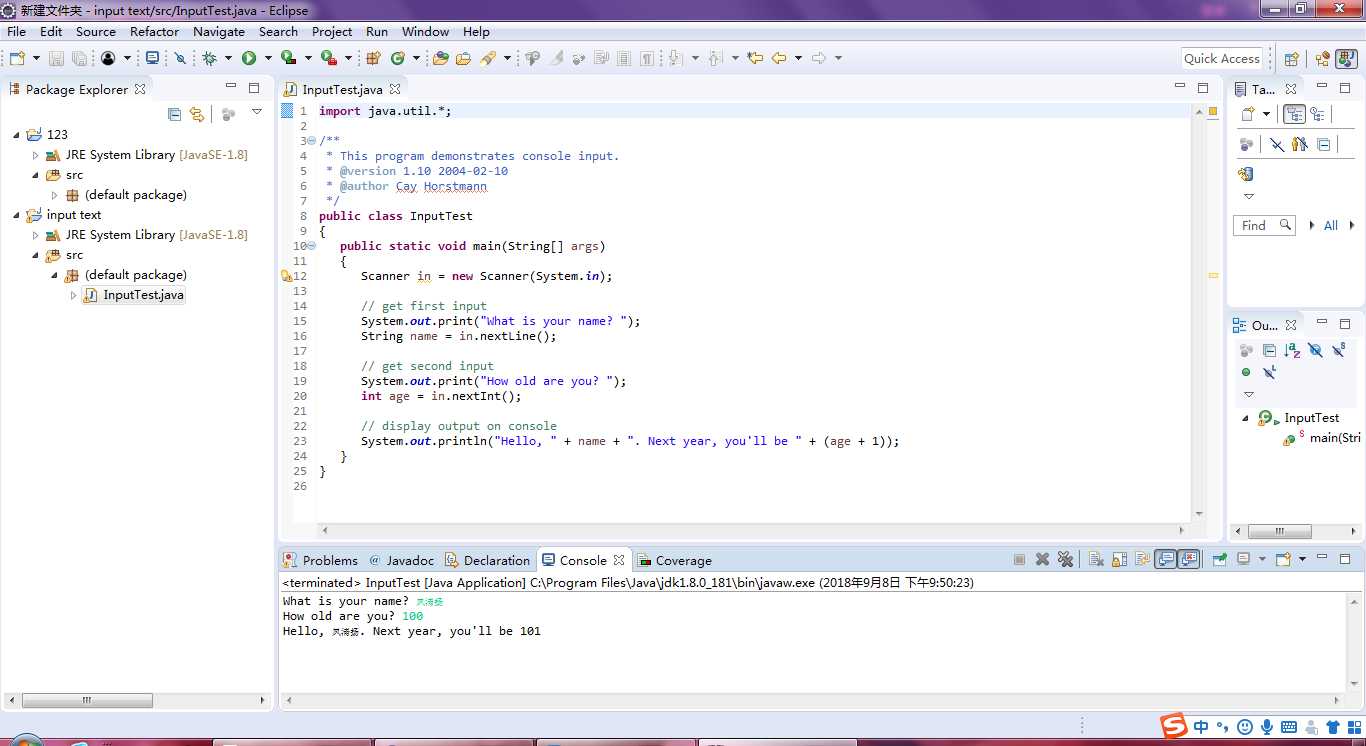Click the Skip All Breakpoints icon

(x=180, y=58)
